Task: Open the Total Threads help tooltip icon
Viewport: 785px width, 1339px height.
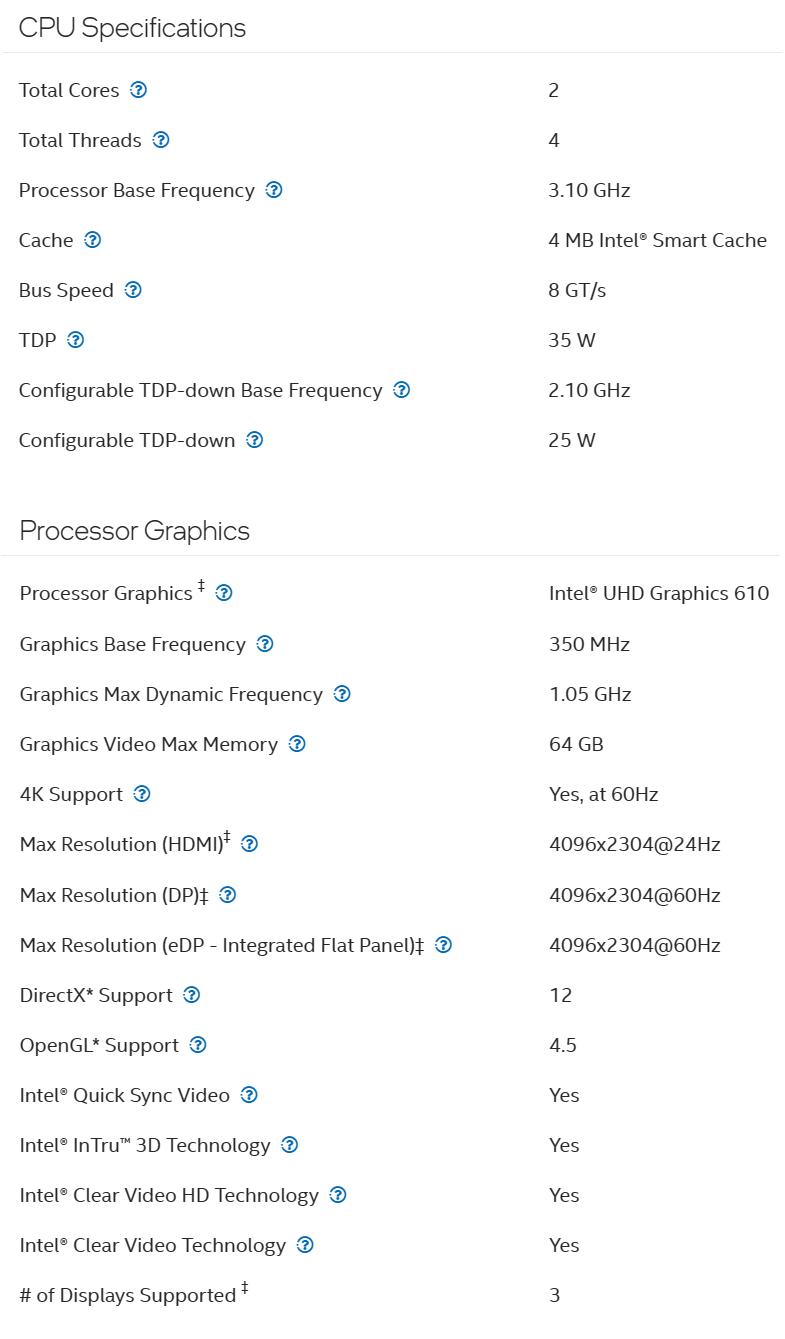Action: (x=161, y=140)
